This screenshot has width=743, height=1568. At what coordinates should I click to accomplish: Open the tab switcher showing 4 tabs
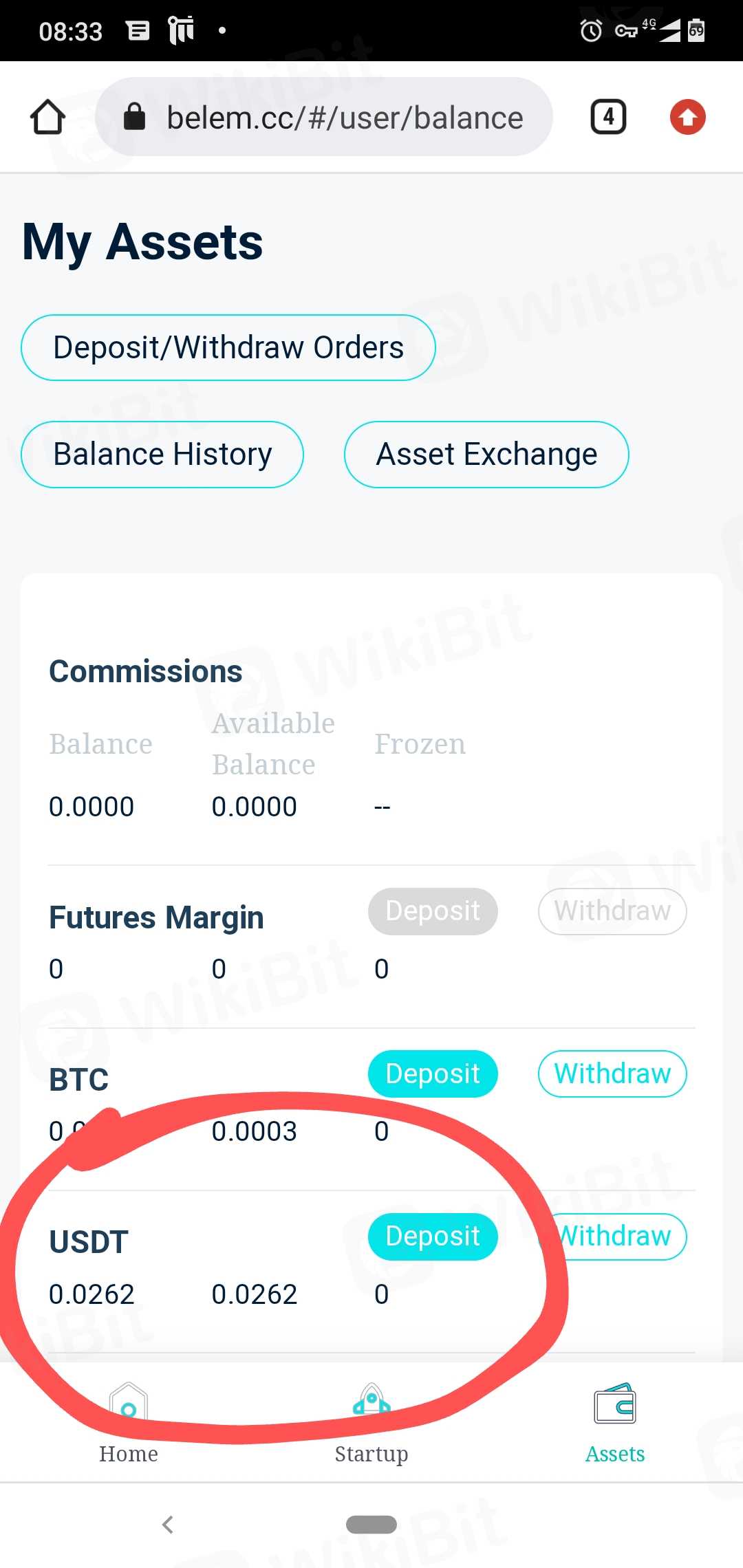pos(608,117)
